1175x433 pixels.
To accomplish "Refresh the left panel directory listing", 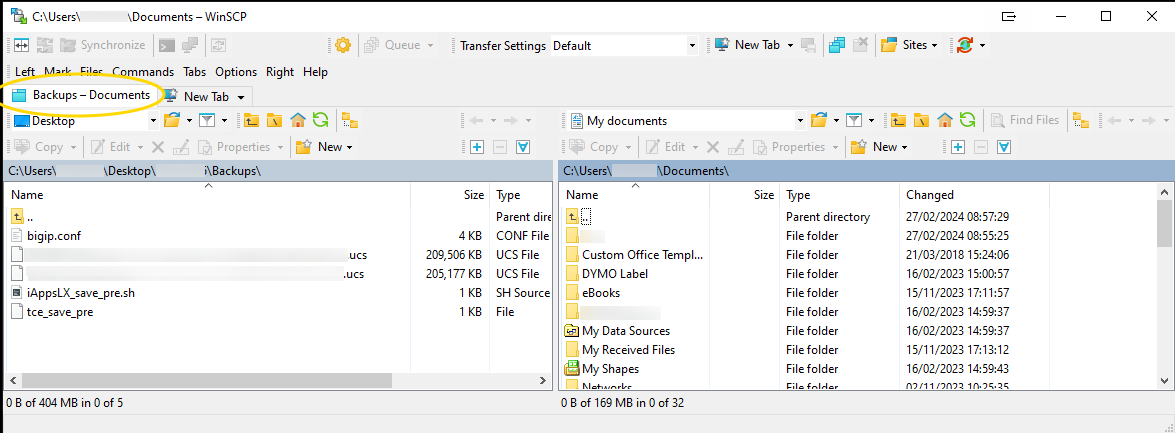I will pyautogui.click(x=320, y=120).
